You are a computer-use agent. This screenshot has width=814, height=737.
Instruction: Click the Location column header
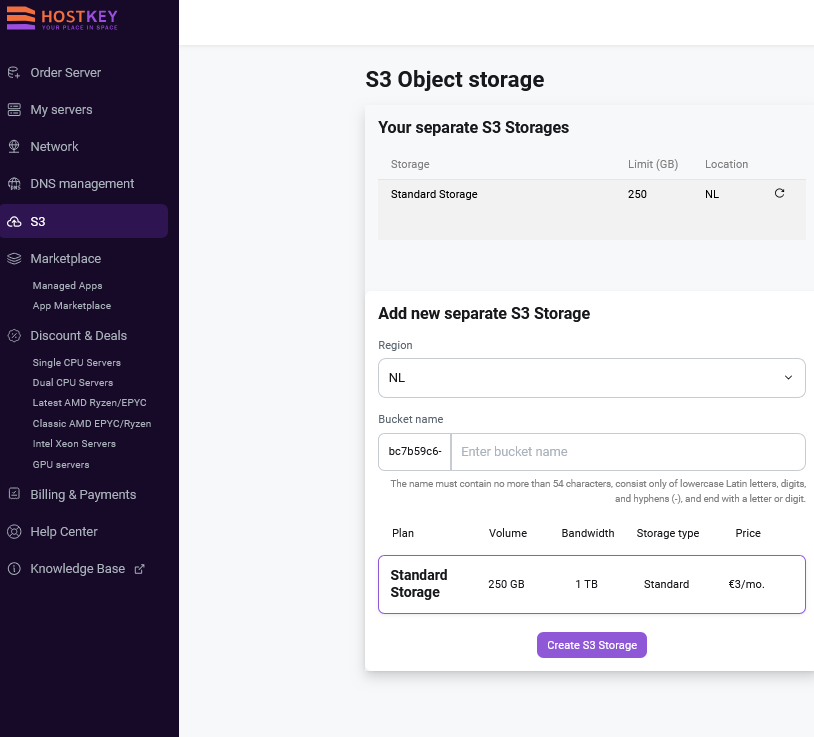pyautogui.click(x=726, y=164)
